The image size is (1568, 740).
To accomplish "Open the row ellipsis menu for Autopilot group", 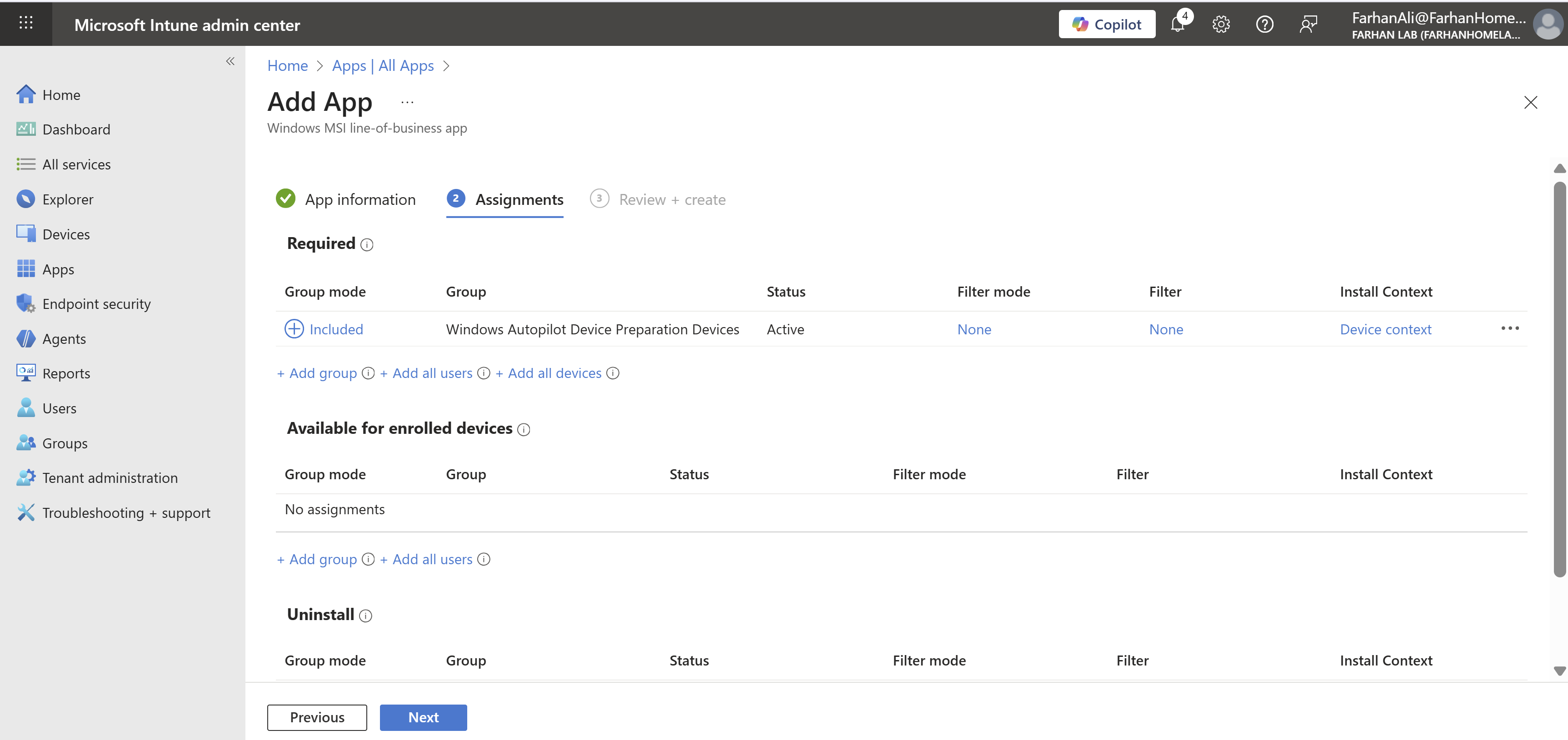I will [1509, 328].
